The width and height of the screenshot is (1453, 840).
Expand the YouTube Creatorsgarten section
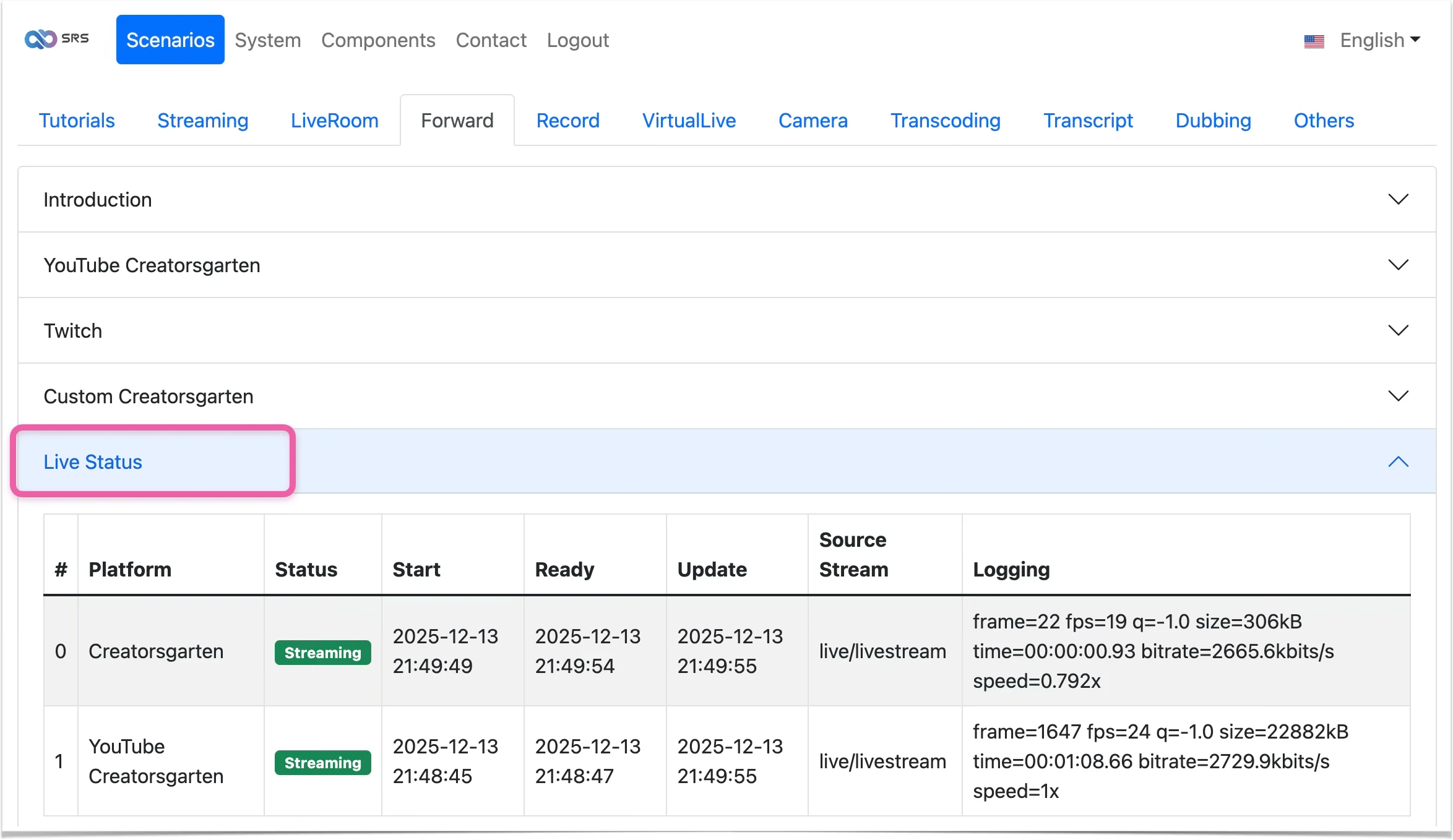pos(152,265)
